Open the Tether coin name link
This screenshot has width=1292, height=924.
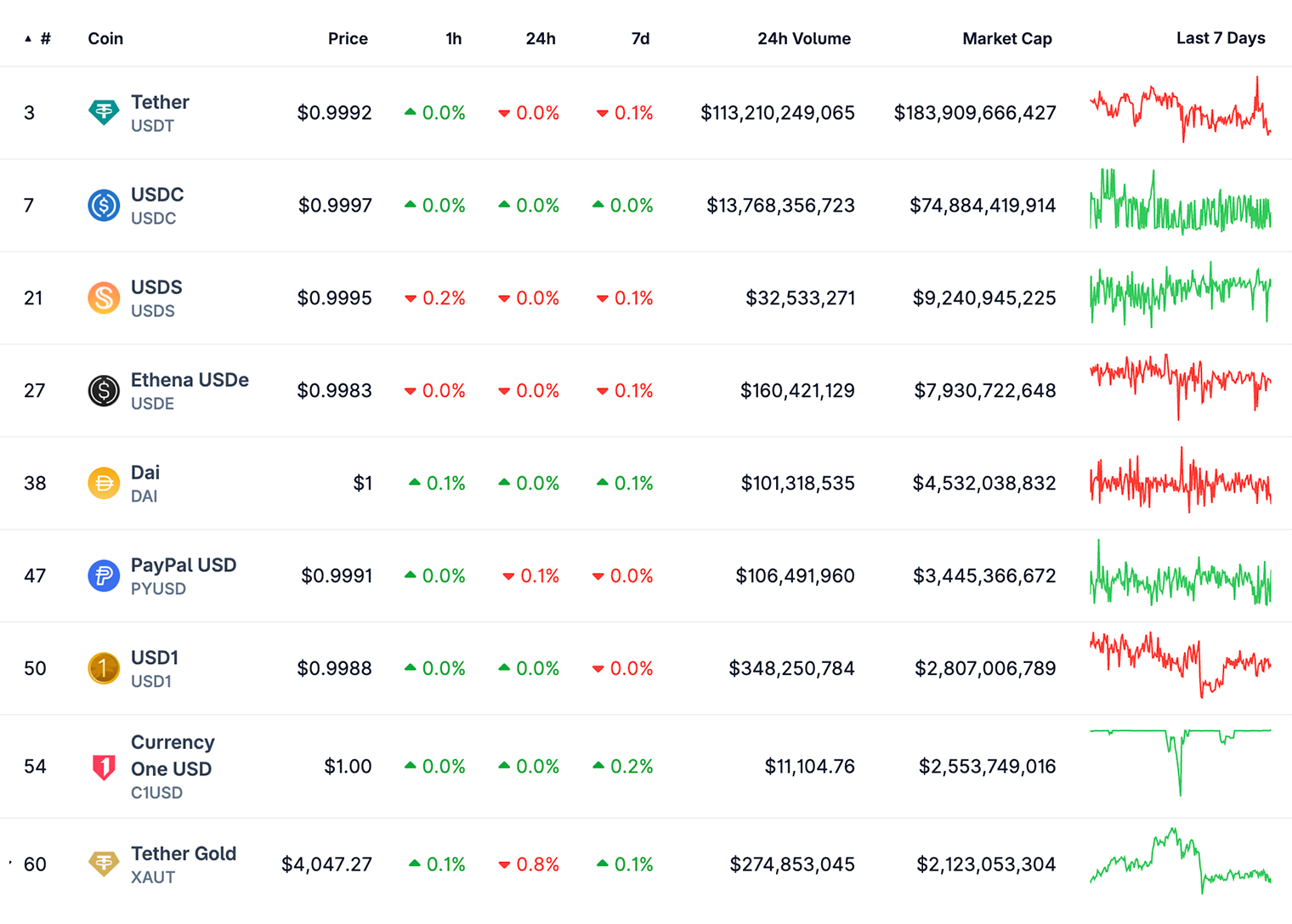(x=160, y=102)
